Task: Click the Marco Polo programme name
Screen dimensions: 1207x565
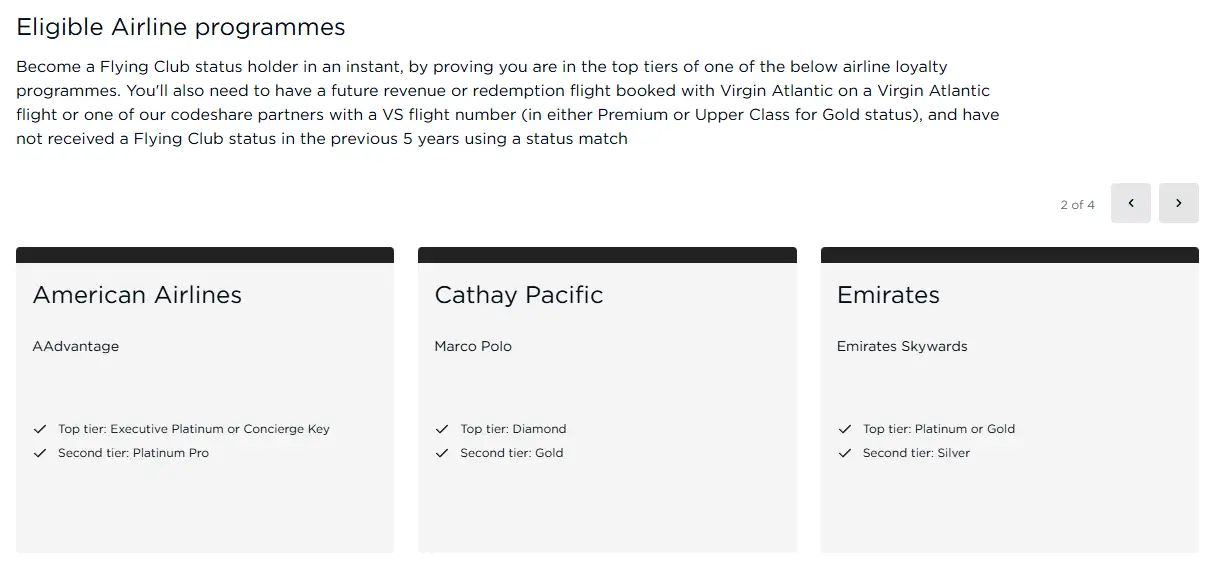Action: click(473, 346)
